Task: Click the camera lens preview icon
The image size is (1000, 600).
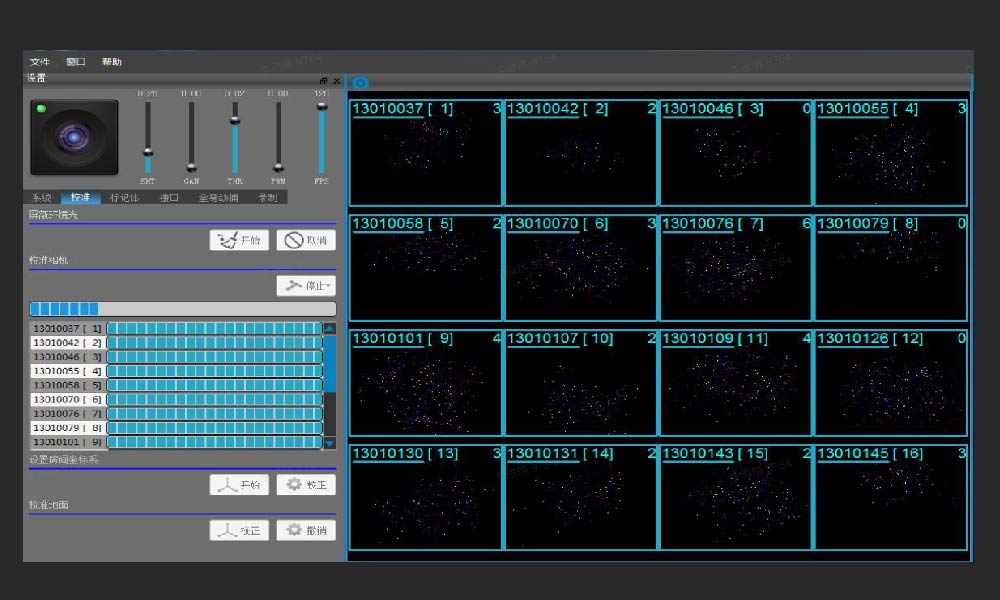Action: tap(74, 137)
